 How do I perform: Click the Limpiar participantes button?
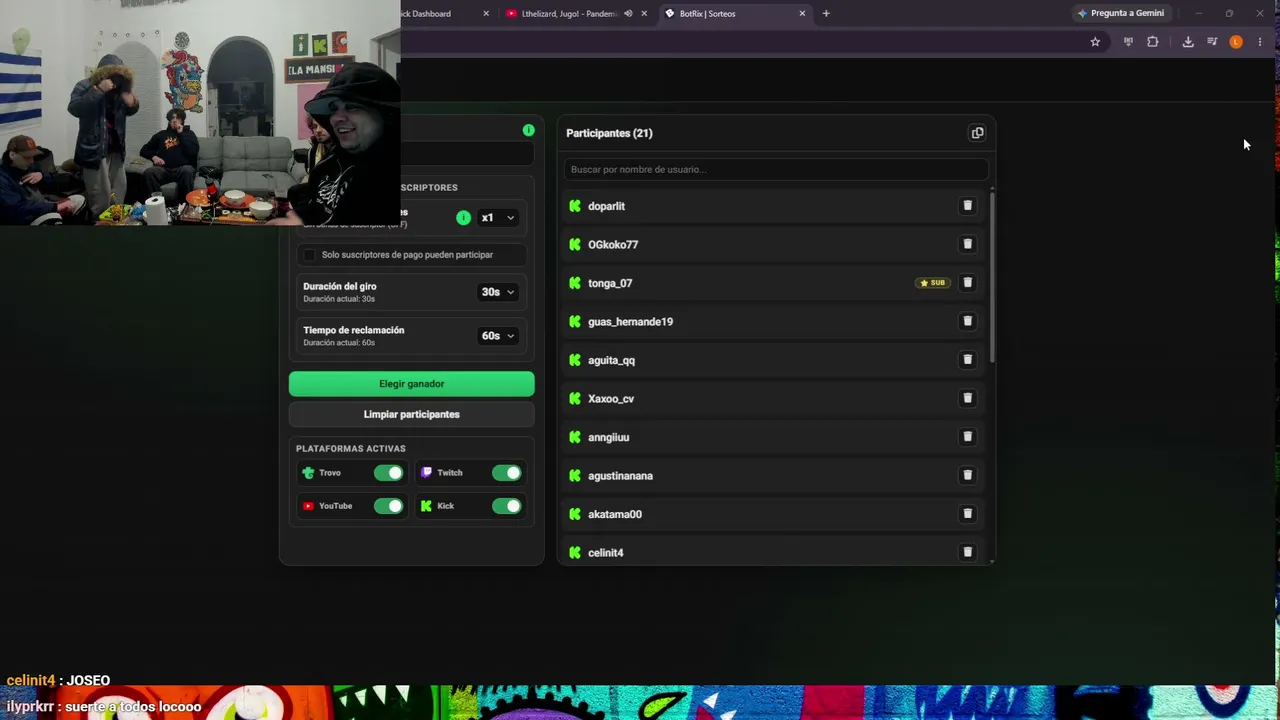pos(412,414)
